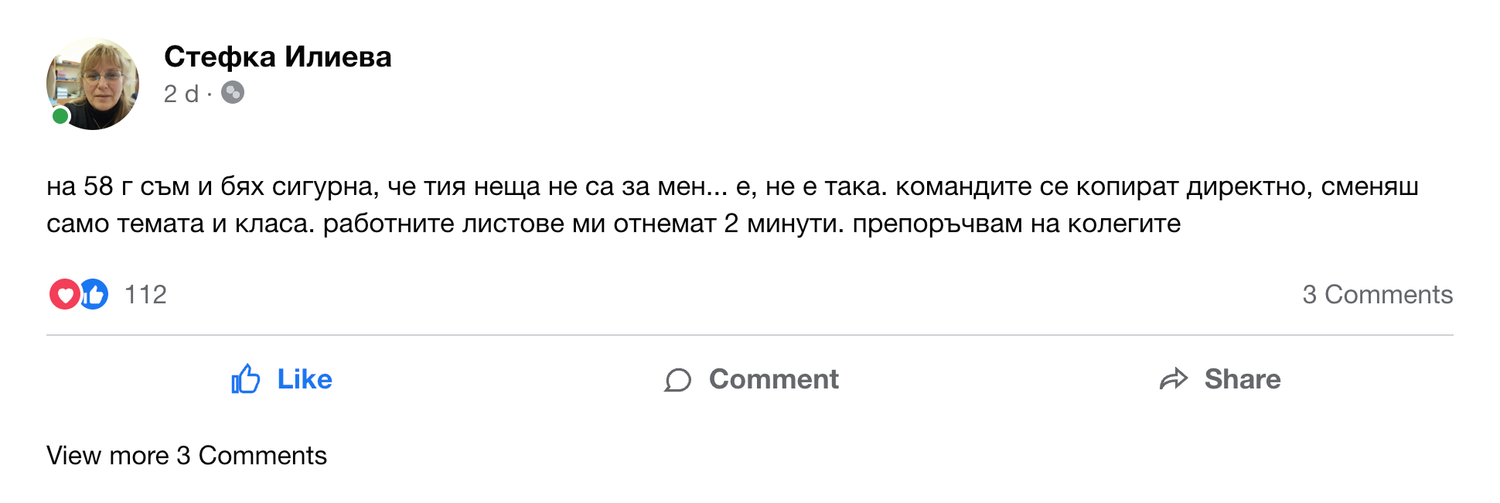Click the red heart reaction icon
Image resolution: width=1500 pixels, height=503 pixels.
63,294
